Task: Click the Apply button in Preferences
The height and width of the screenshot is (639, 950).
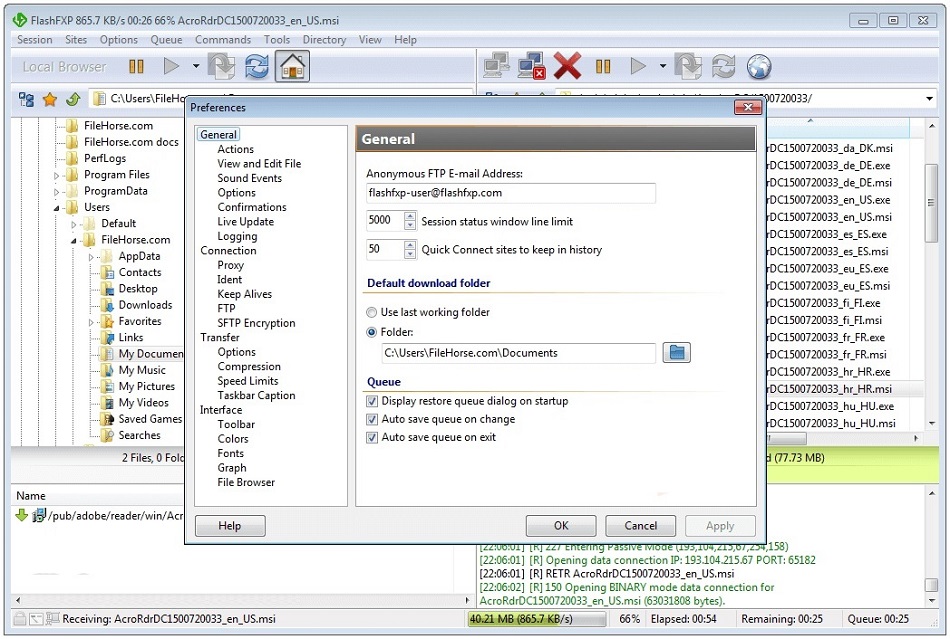Action: point(720,526)
